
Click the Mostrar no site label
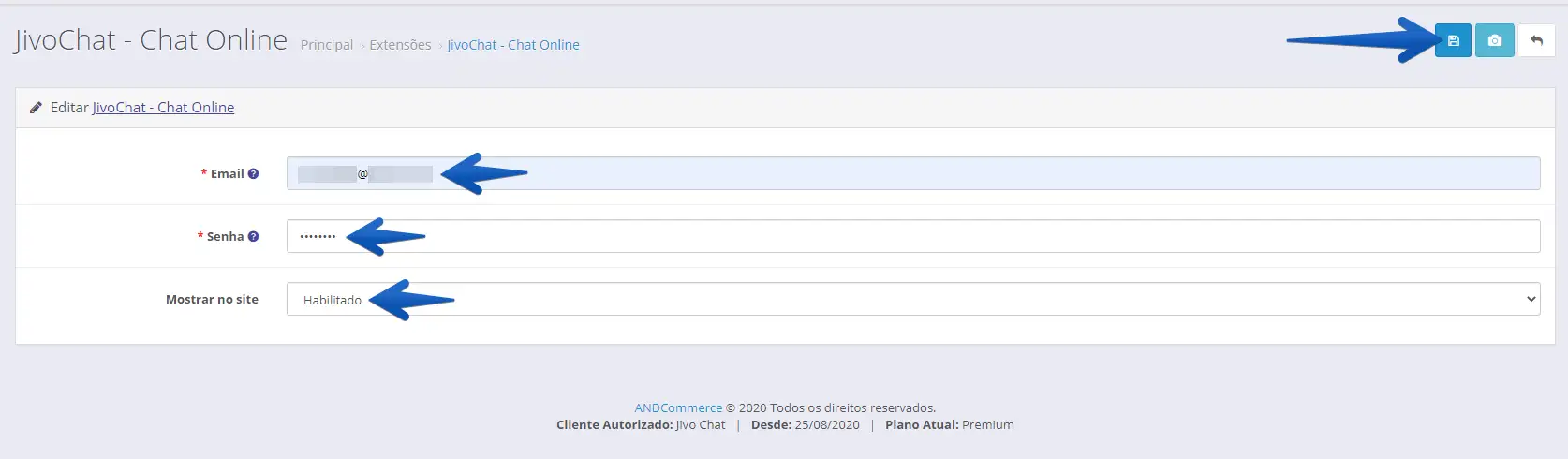(x=212, y=299)
